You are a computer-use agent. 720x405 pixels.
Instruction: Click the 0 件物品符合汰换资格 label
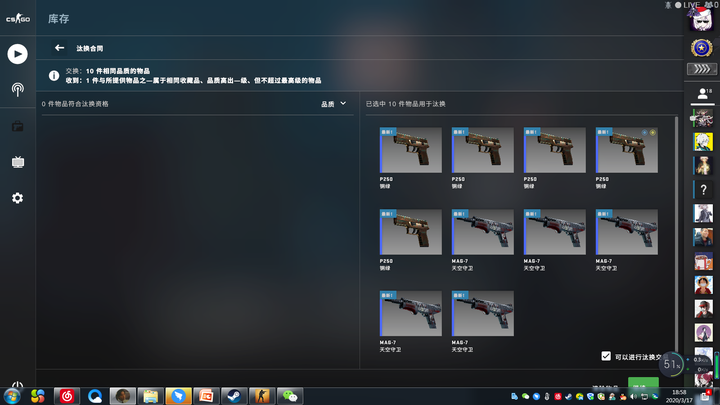[x=75, y=104]
